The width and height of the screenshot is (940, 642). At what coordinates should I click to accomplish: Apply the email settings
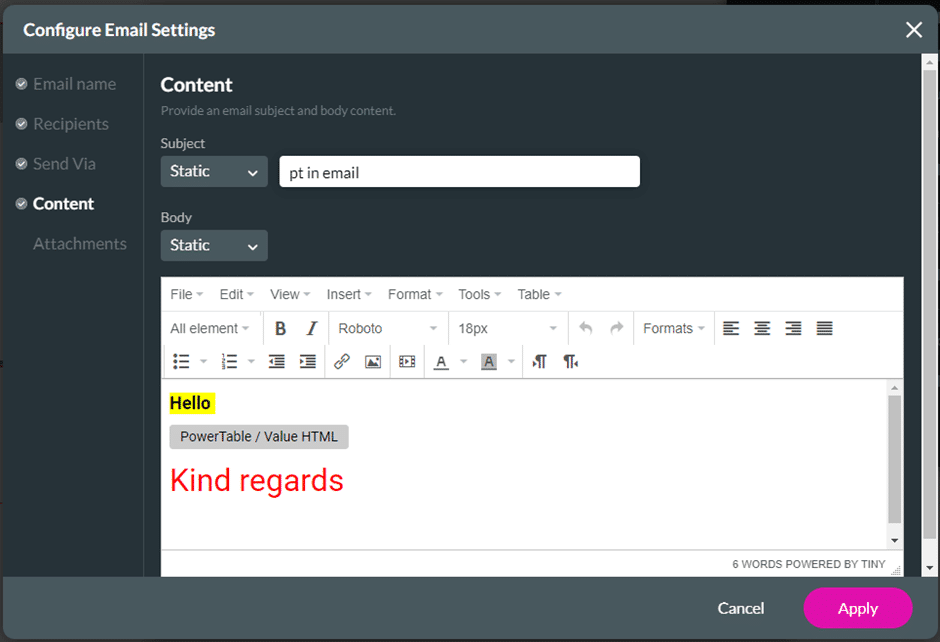tap(857, 608)
